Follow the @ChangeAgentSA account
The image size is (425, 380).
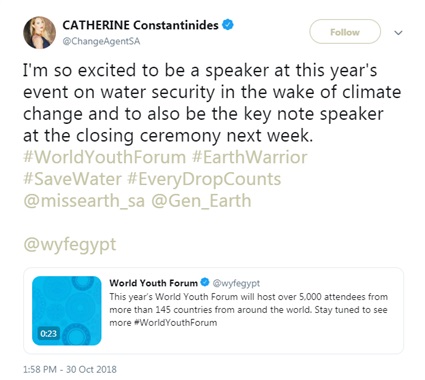345,32
